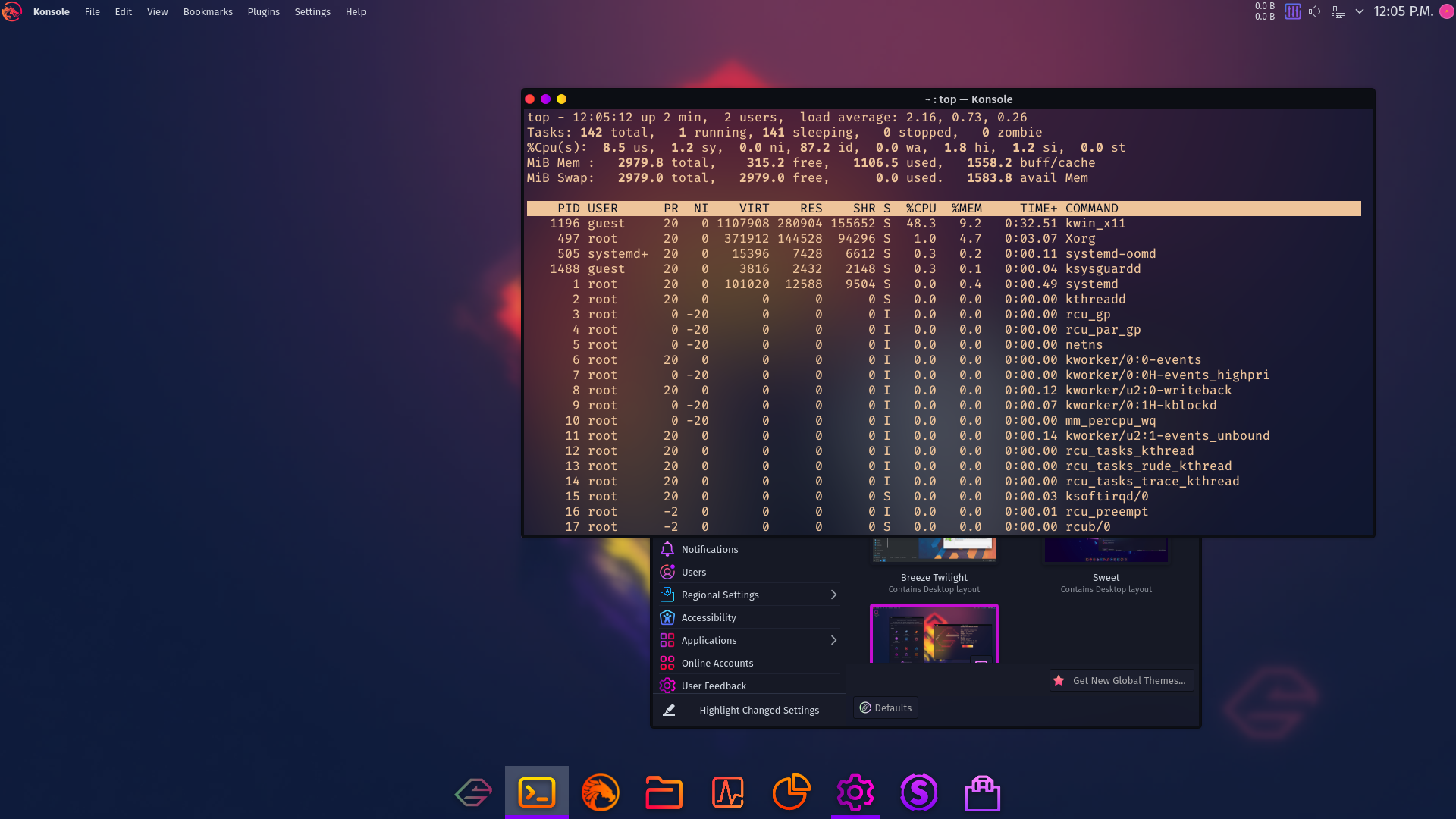The image size is (1456, 819).
Task: Launch the Garuda logo launcher in the dock
Action: pyautogui.click(x=473, y=793)
